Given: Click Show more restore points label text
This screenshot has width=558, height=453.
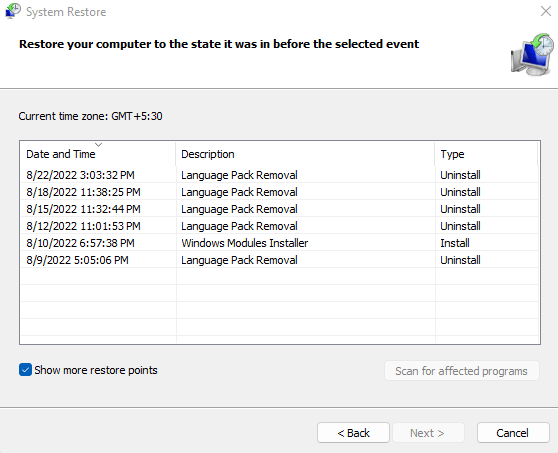Looking at the screenshot, I should 96,370.
